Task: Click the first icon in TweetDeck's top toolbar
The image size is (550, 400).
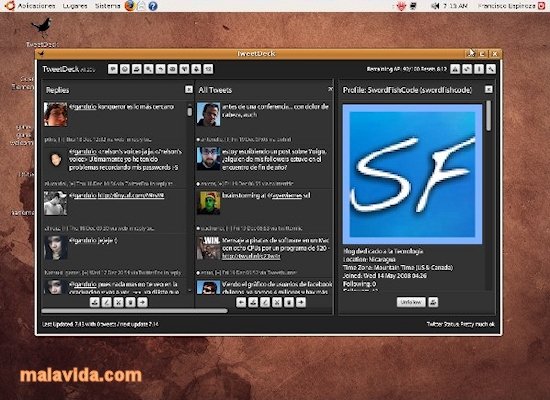Action: [113, 69]
